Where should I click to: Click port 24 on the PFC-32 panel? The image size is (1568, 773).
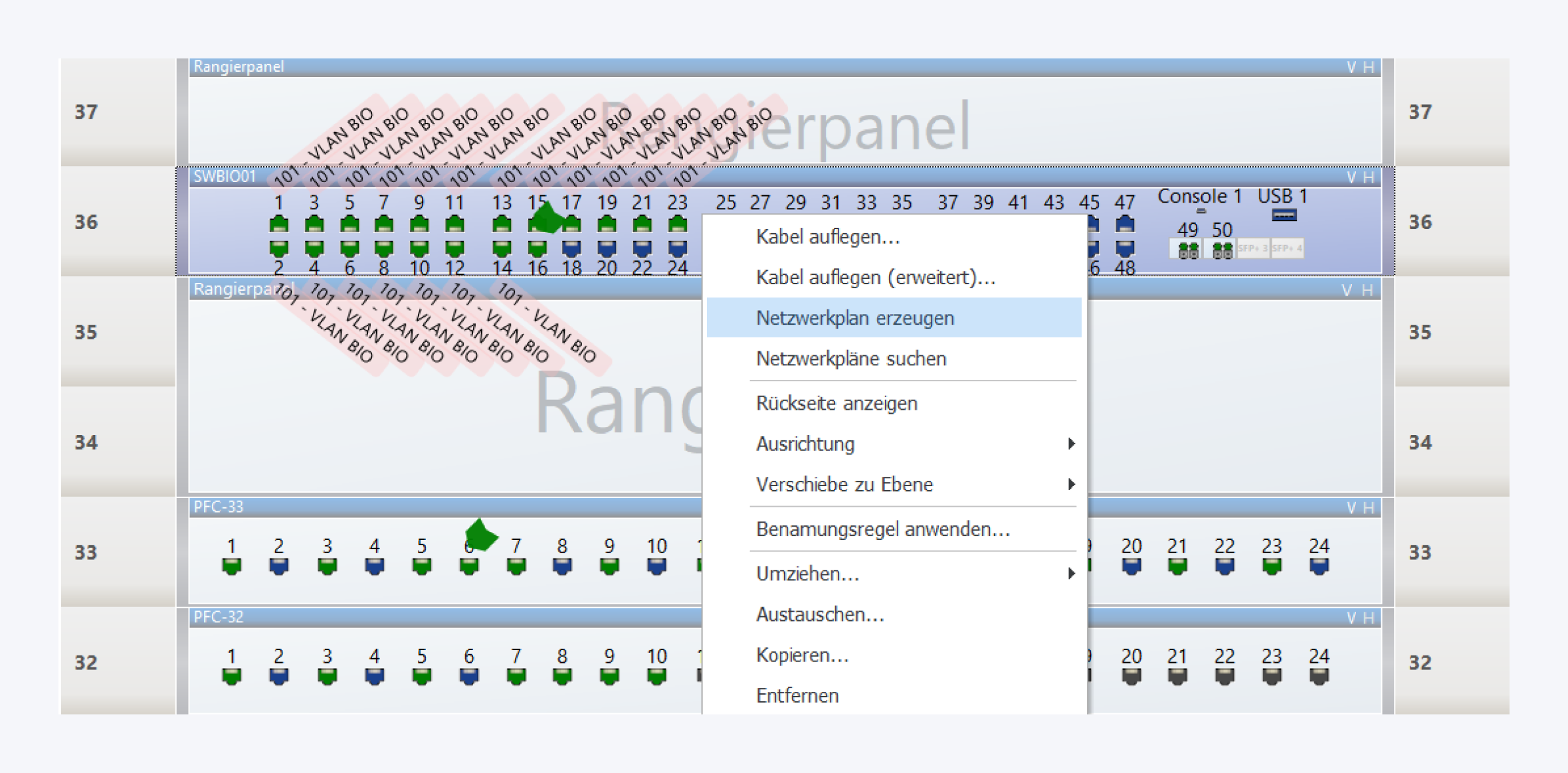(1320, 677)
